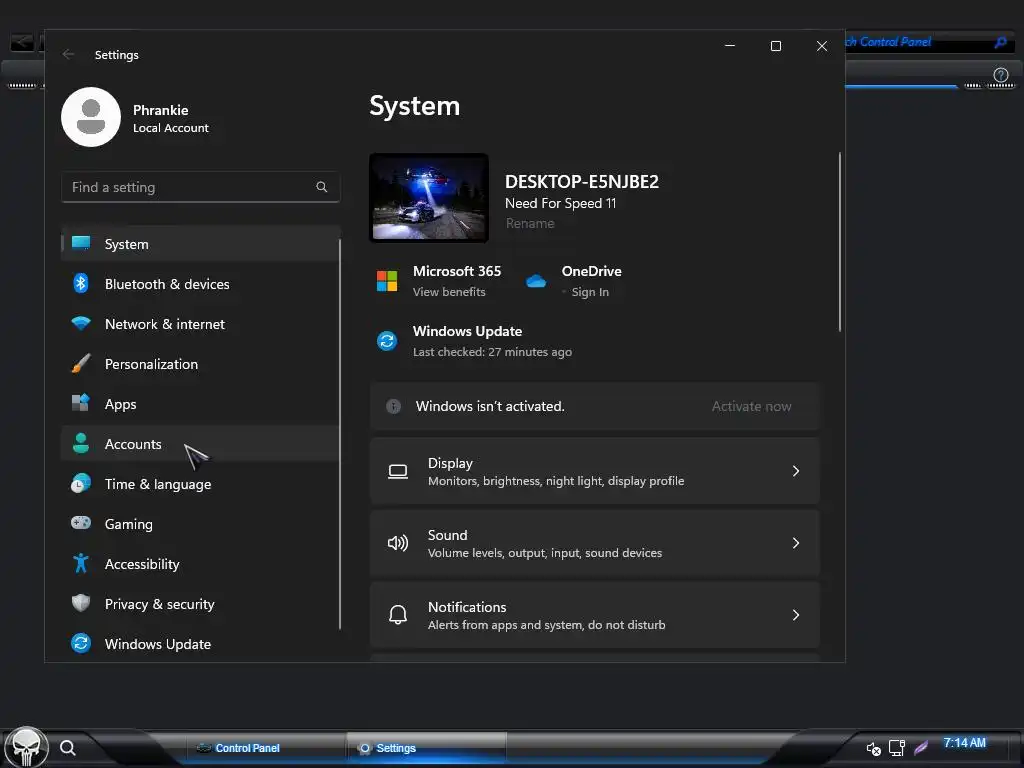1024x768 pixels.
Task: Click the DESKTOP-E5NJBE2 computer name
Action: pos(582,182)
